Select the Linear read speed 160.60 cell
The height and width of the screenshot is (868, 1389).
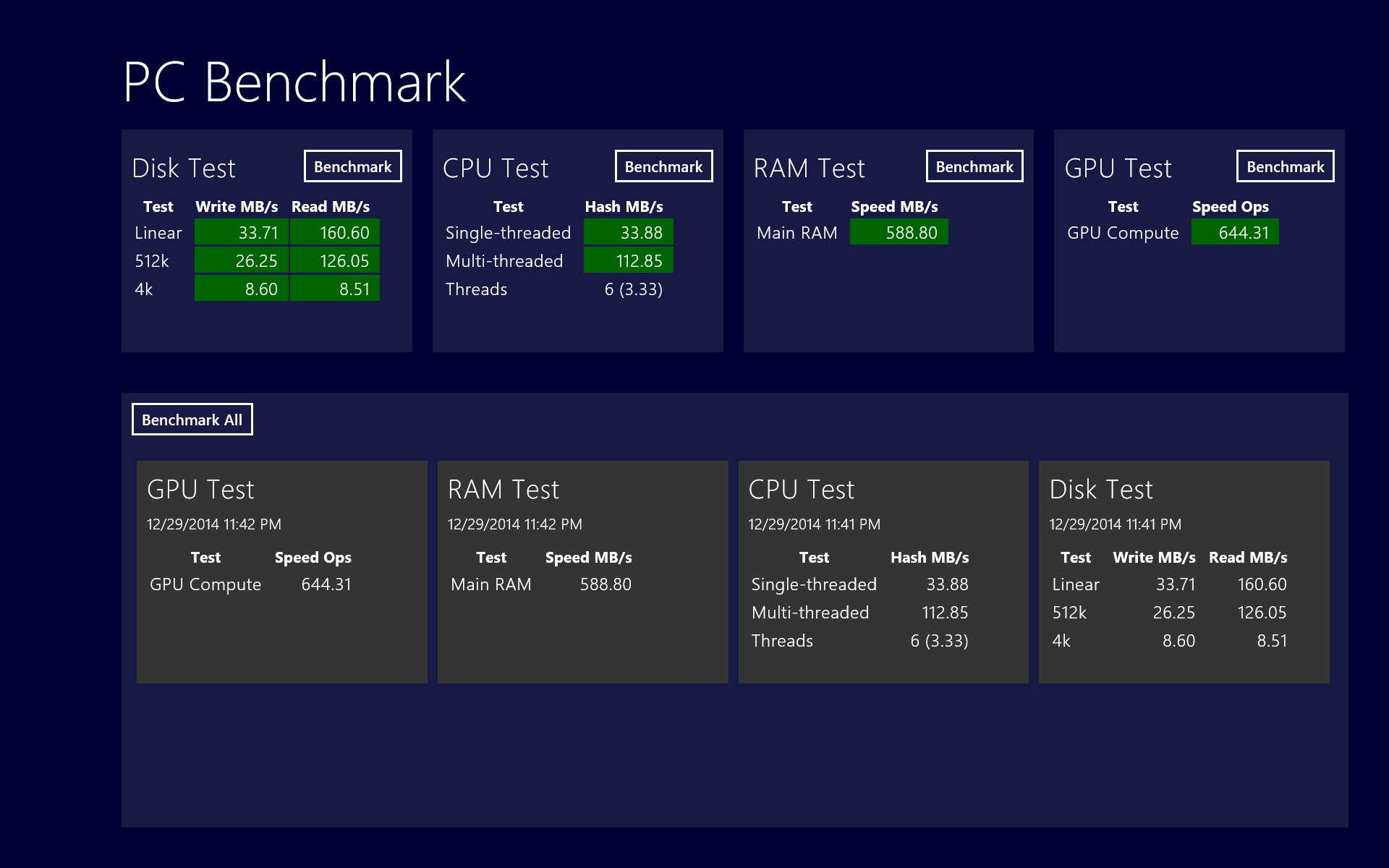pyautogui.click(x=335, y=232)
